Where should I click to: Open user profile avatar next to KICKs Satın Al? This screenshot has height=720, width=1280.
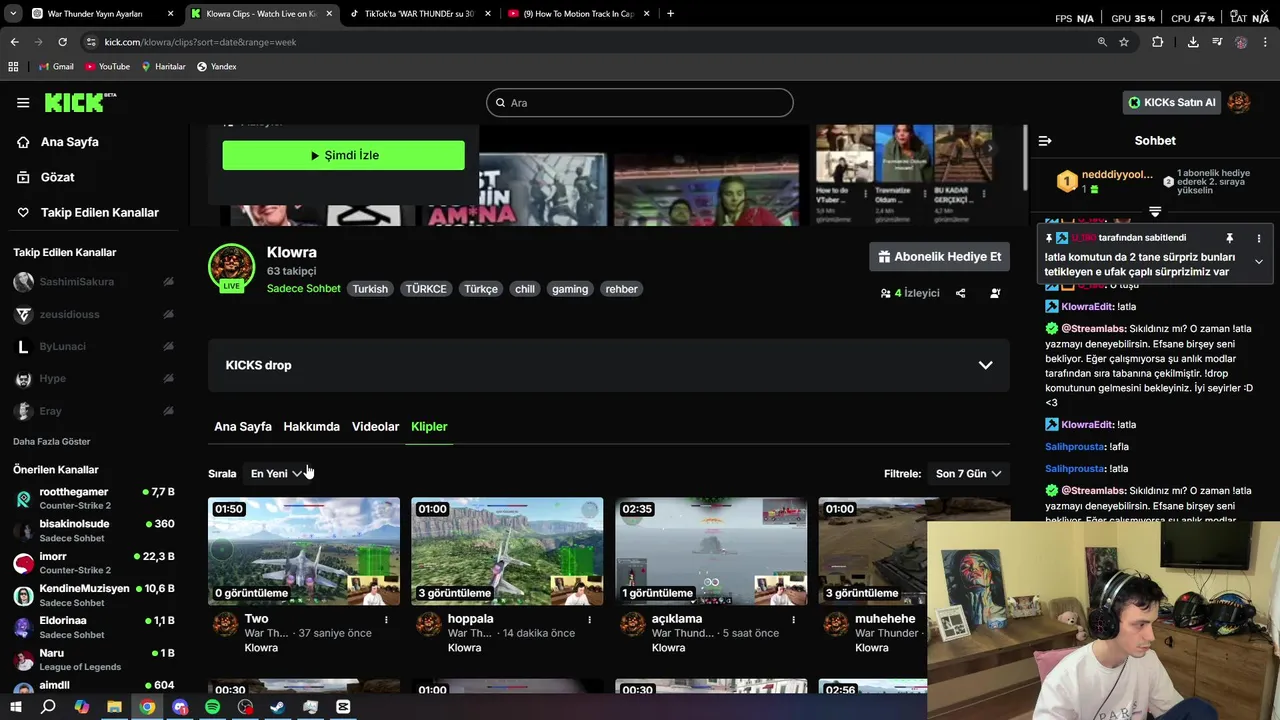(1239, 102)
